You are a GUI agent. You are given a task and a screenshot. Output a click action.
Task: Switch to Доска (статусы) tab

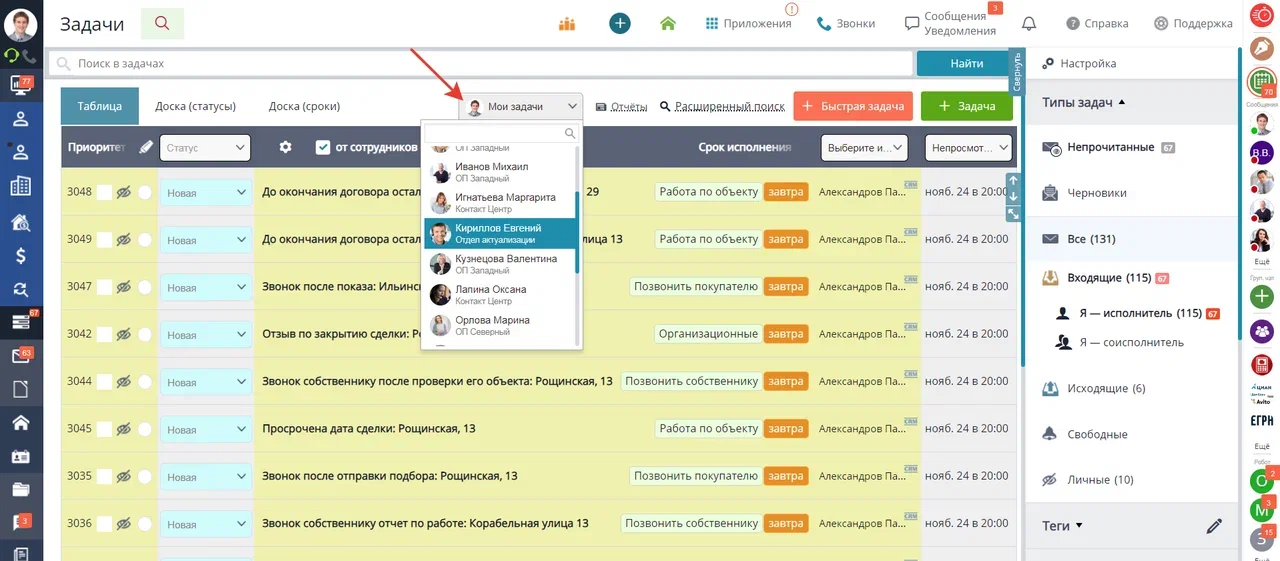coord(195,106)
